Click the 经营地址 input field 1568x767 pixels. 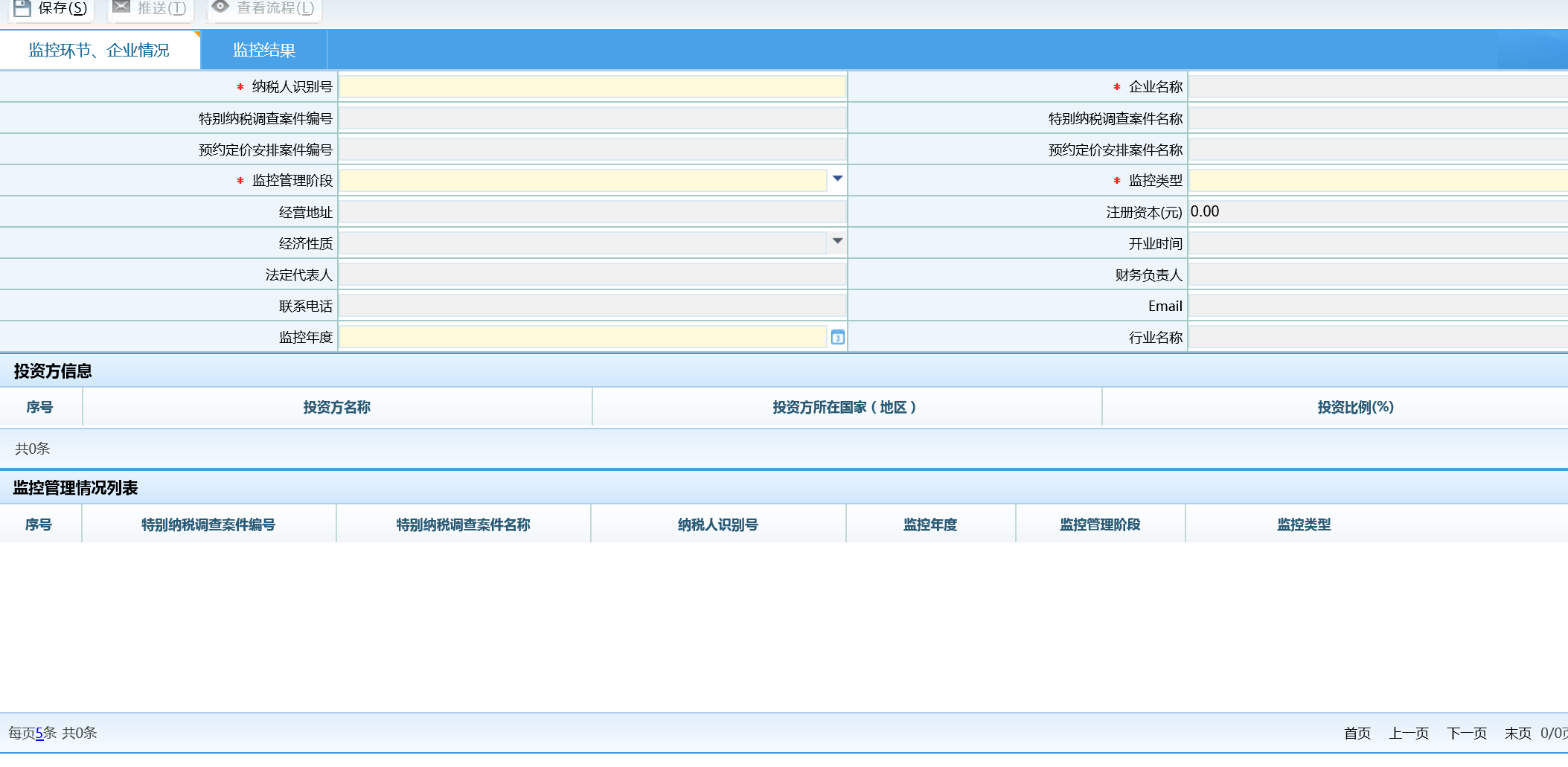click(x=592, y=212)
